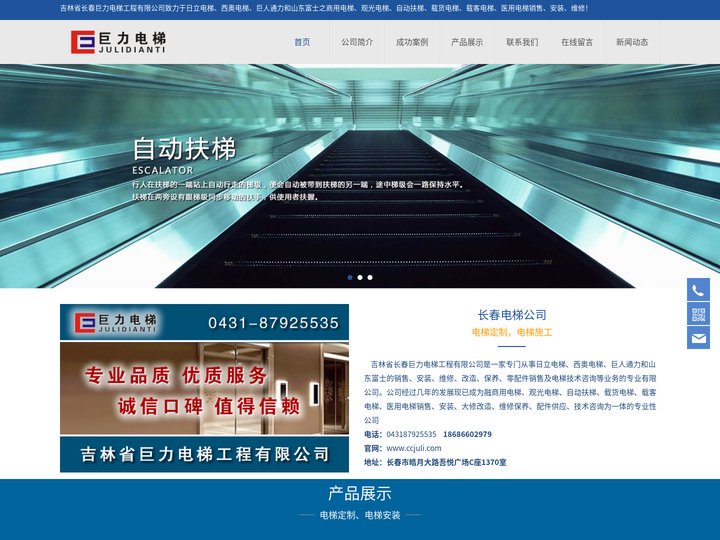Click phone number 043187925535
The height and width of the screenshot is (540, 720).
pyautogui.click(x=411, y=434)
